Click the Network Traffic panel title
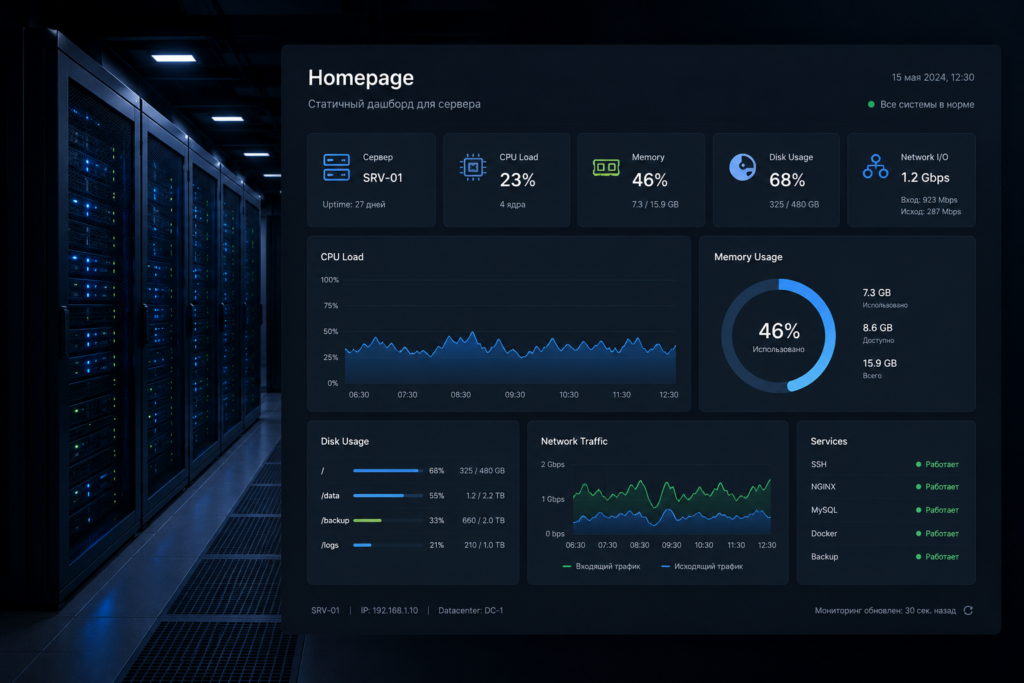Screen dimensions: 1024x683 click(574, 441)
